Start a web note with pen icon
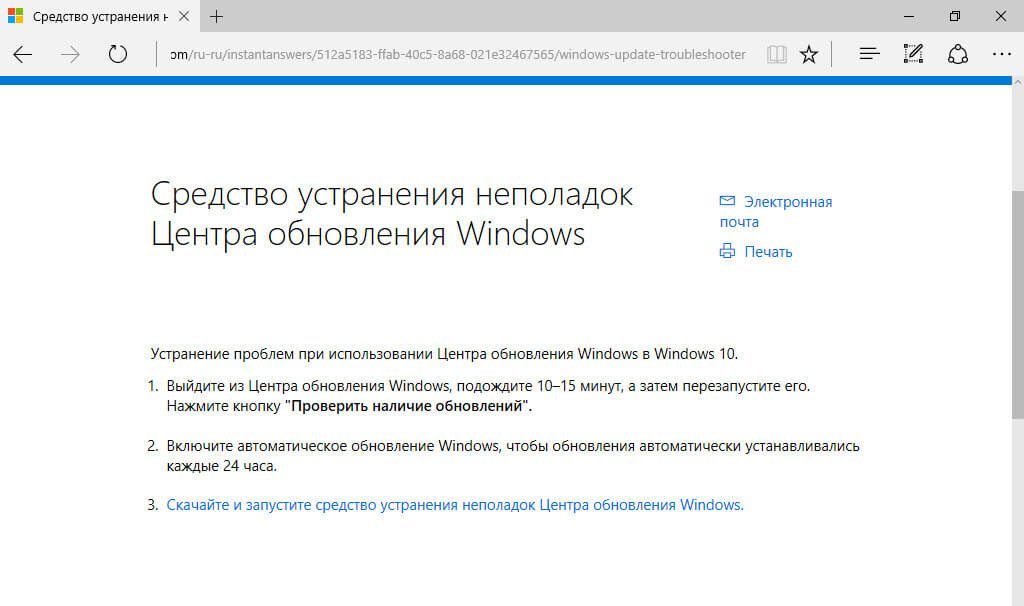Viewport: 1024px width, 606px height. click(913, 55)
